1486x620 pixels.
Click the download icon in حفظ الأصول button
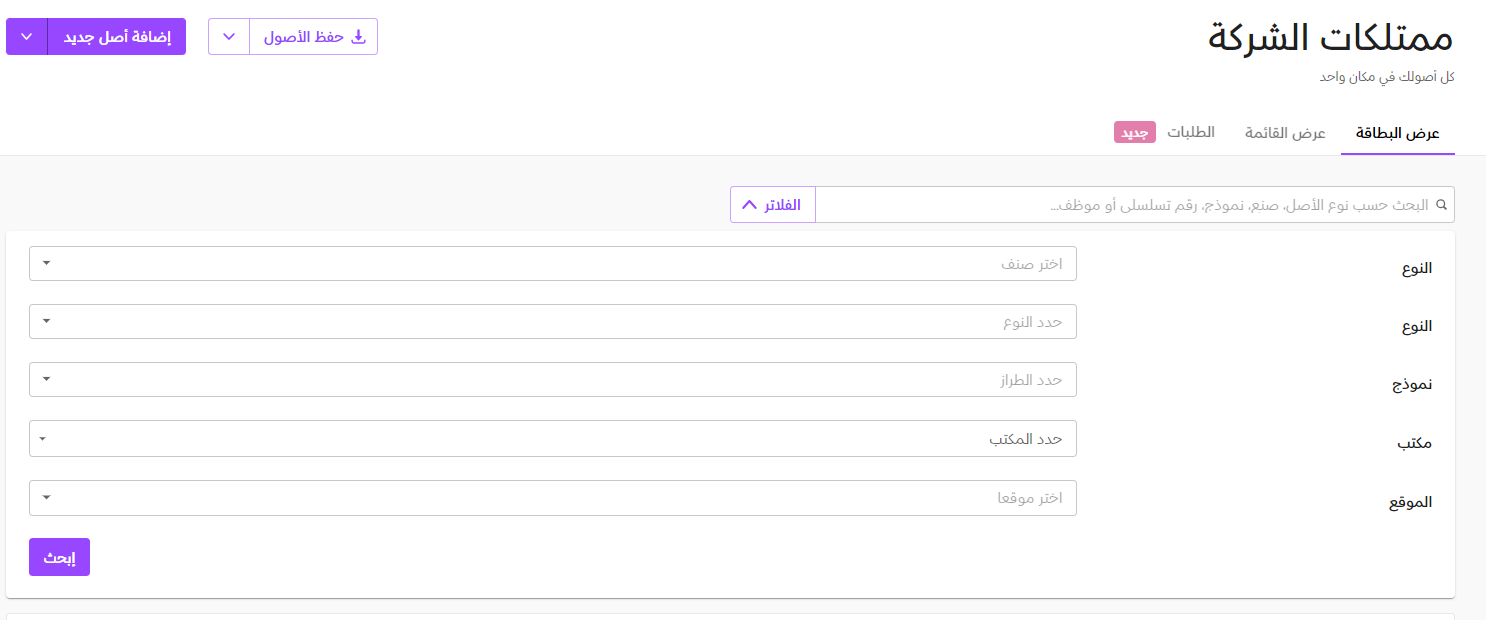[359, 37]
